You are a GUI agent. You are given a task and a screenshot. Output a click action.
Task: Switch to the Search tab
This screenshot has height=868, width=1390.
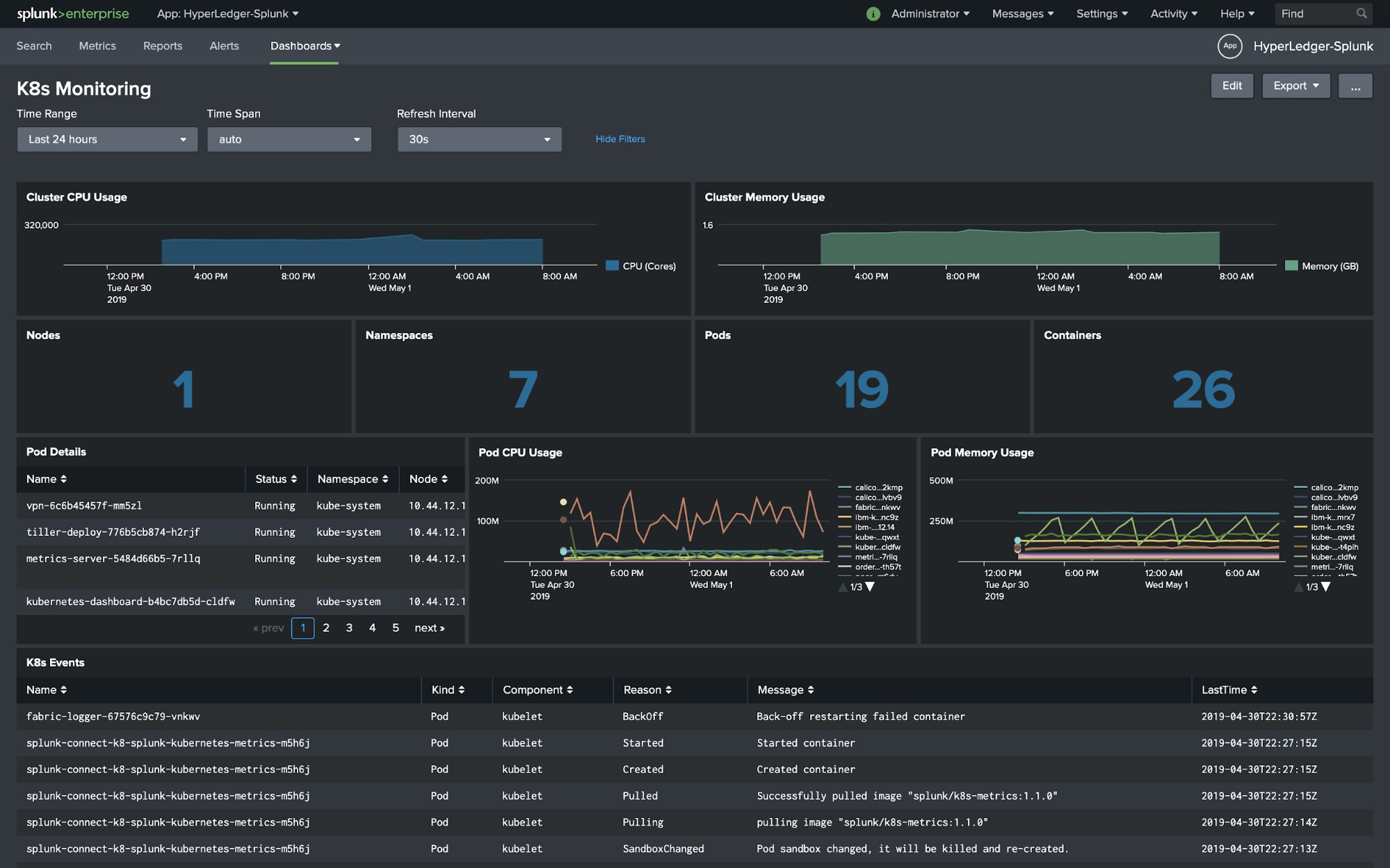pos(34,46)
